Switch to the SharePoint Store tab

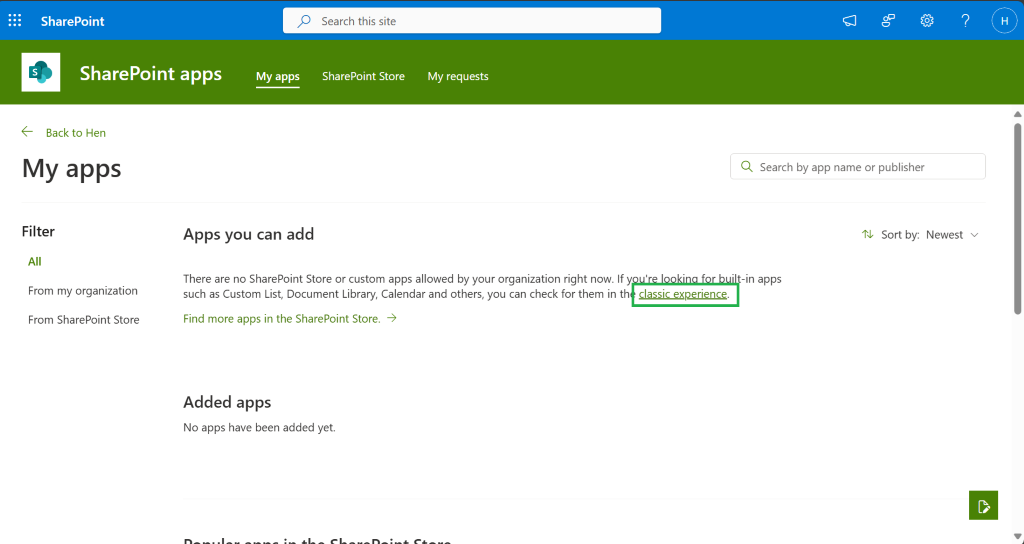(363, 76)
